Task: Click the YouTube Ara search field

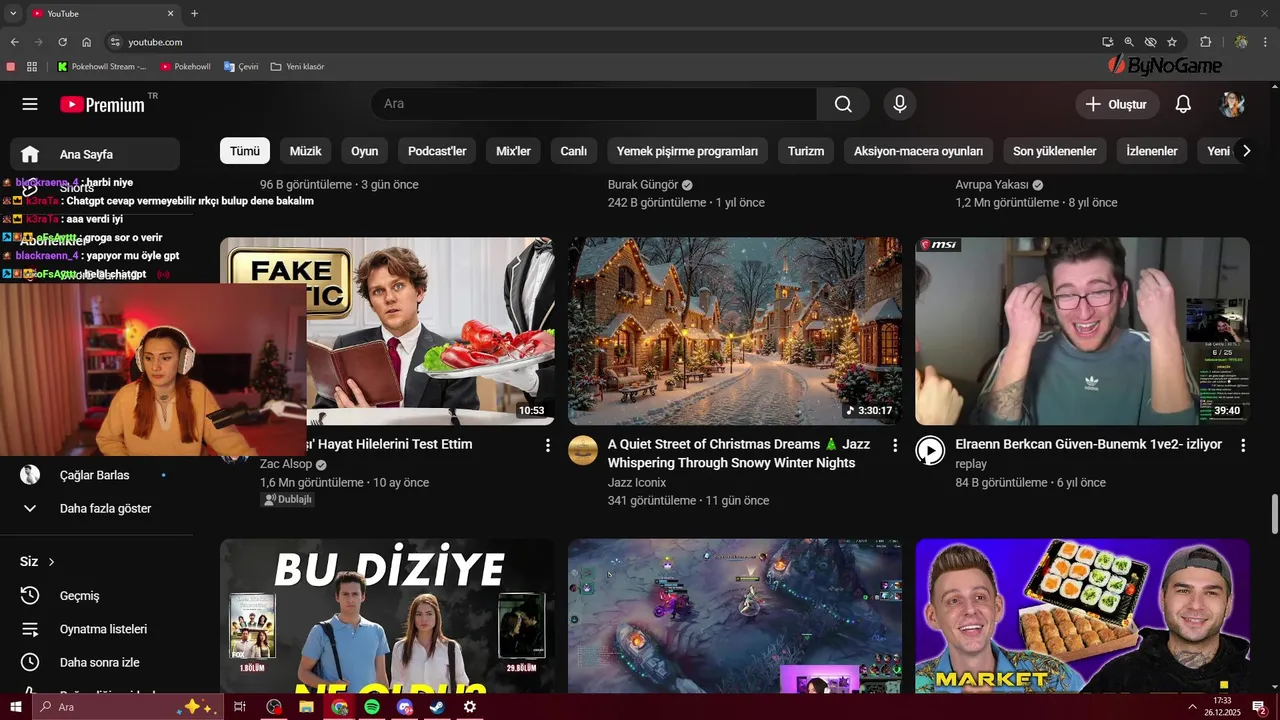Action: [594, 104]
